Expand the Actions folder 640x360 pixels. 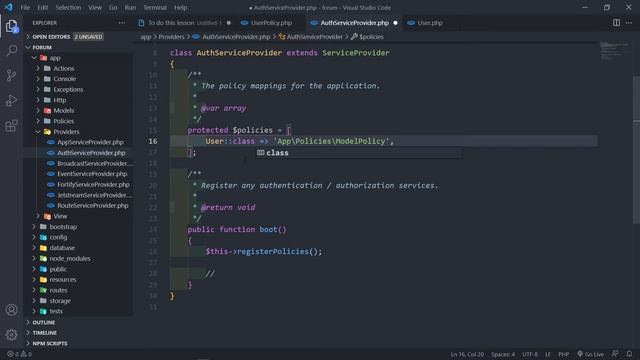[64, 69]
